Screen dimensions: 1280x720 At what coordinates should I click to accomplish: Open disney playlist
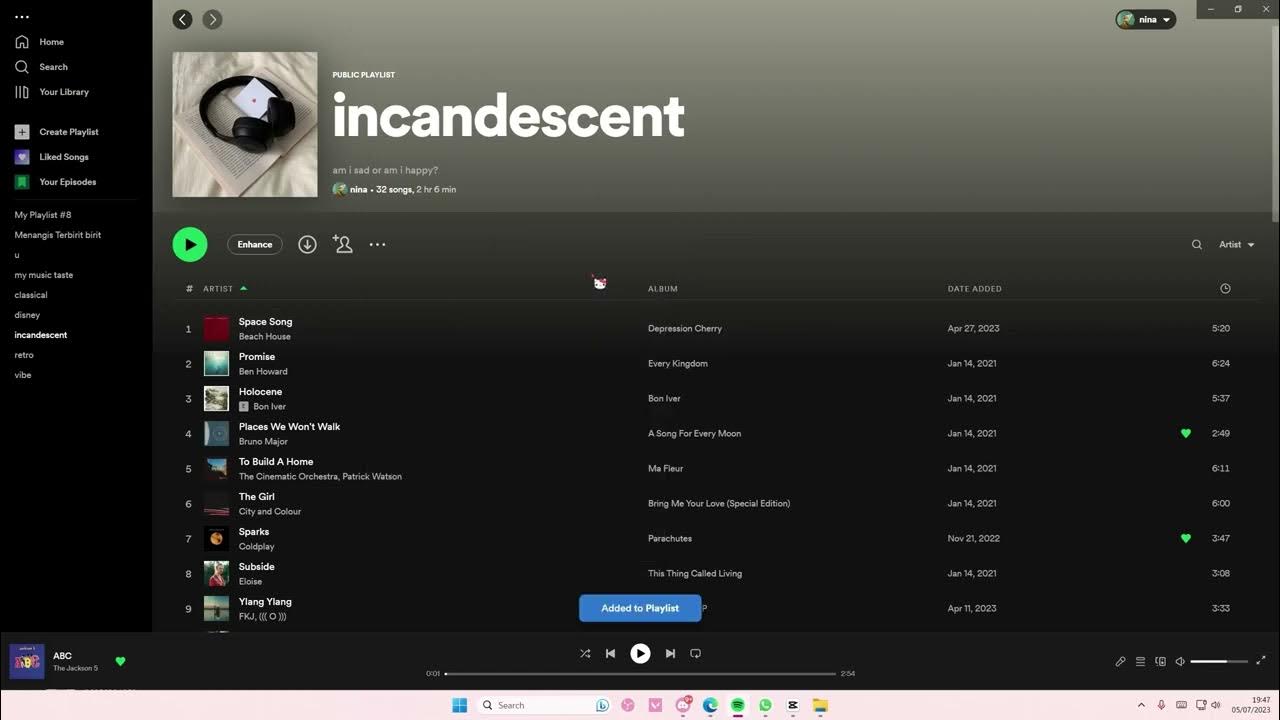pyautogui.click(x=27, y=315)
